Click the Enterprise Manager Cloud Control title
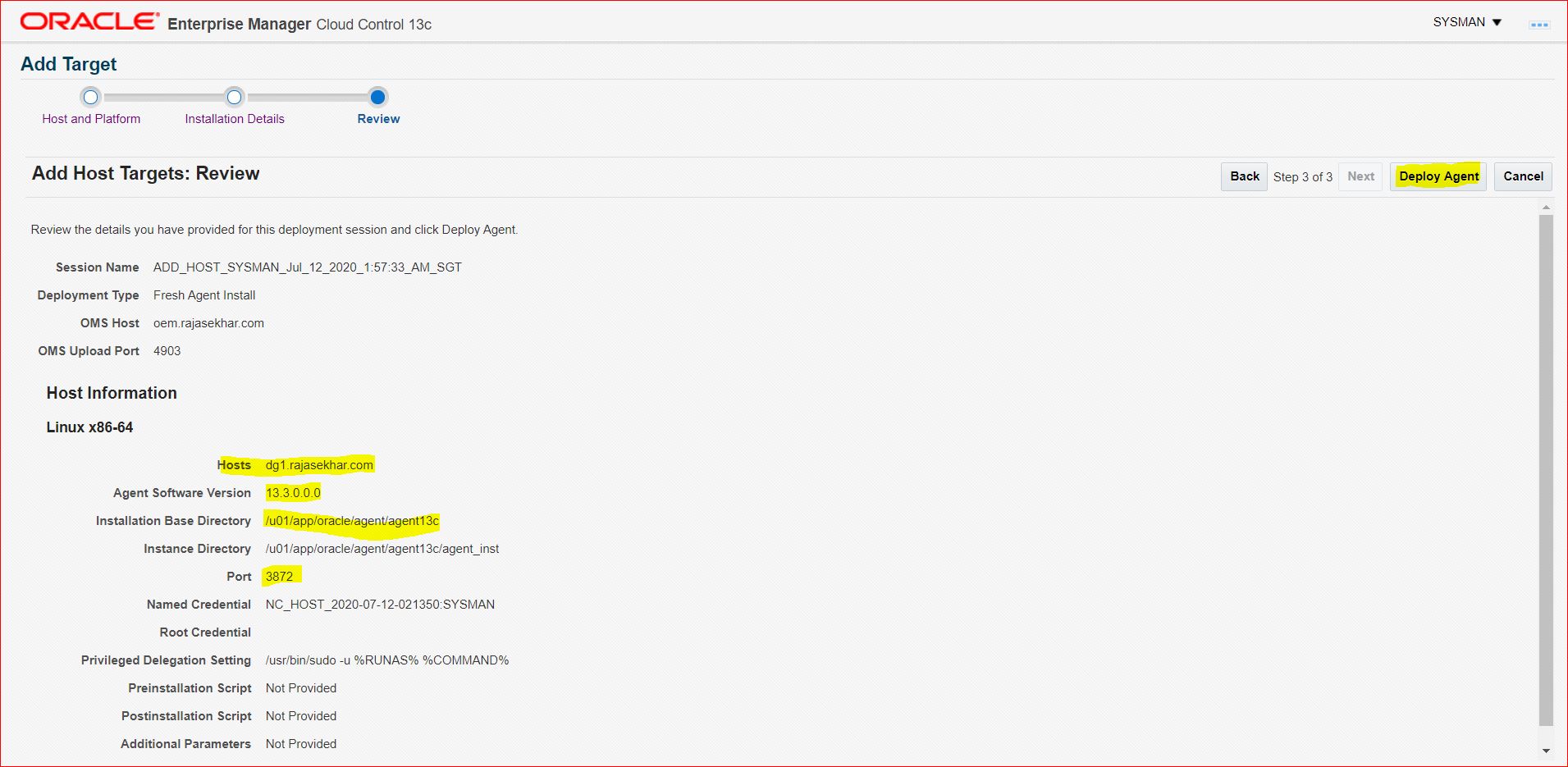1568x767 pixels. 299,25
